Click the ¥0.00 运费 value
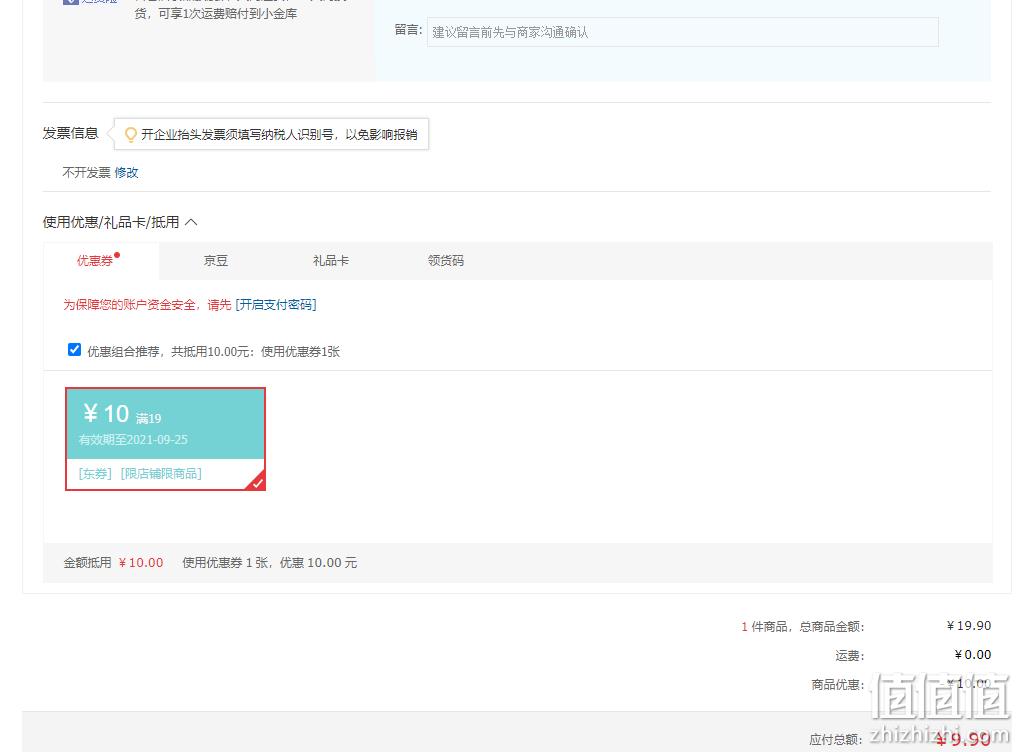 [x=972, y=655]
